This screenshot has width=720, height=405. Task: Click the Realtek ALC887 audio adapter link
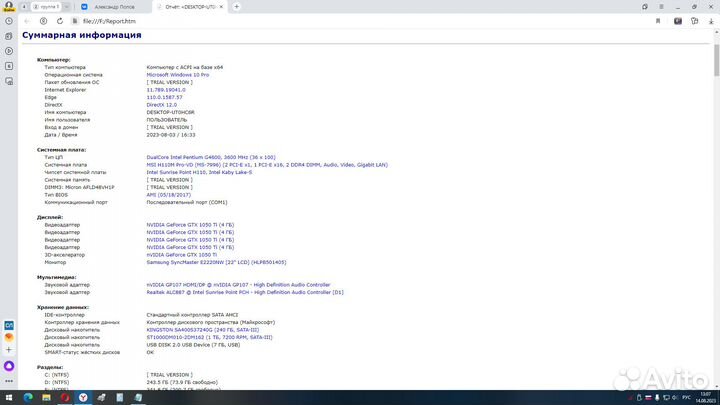pos(244,292)
